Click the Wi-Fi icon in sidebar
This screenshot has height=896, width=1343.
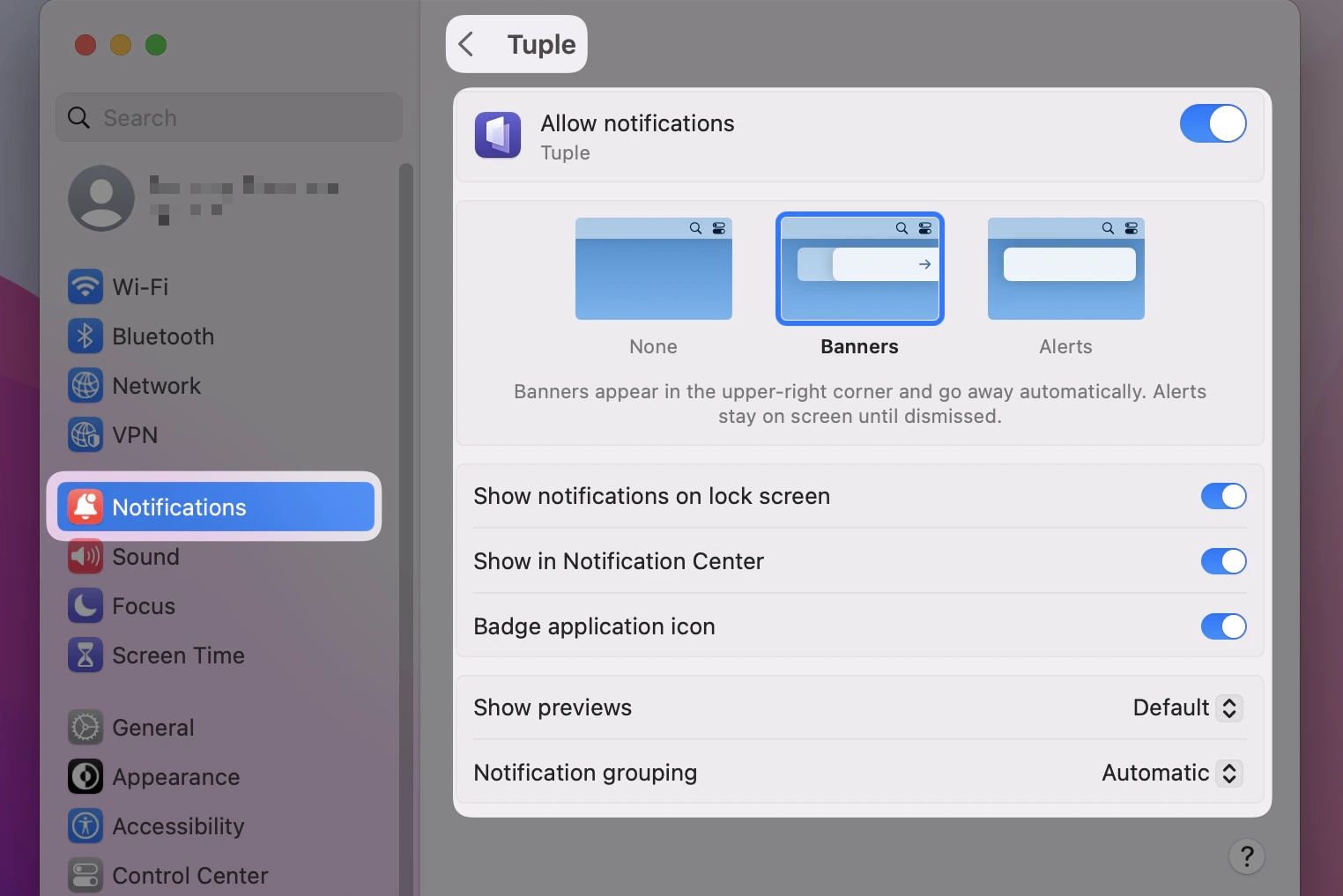(x=85, y=286)
